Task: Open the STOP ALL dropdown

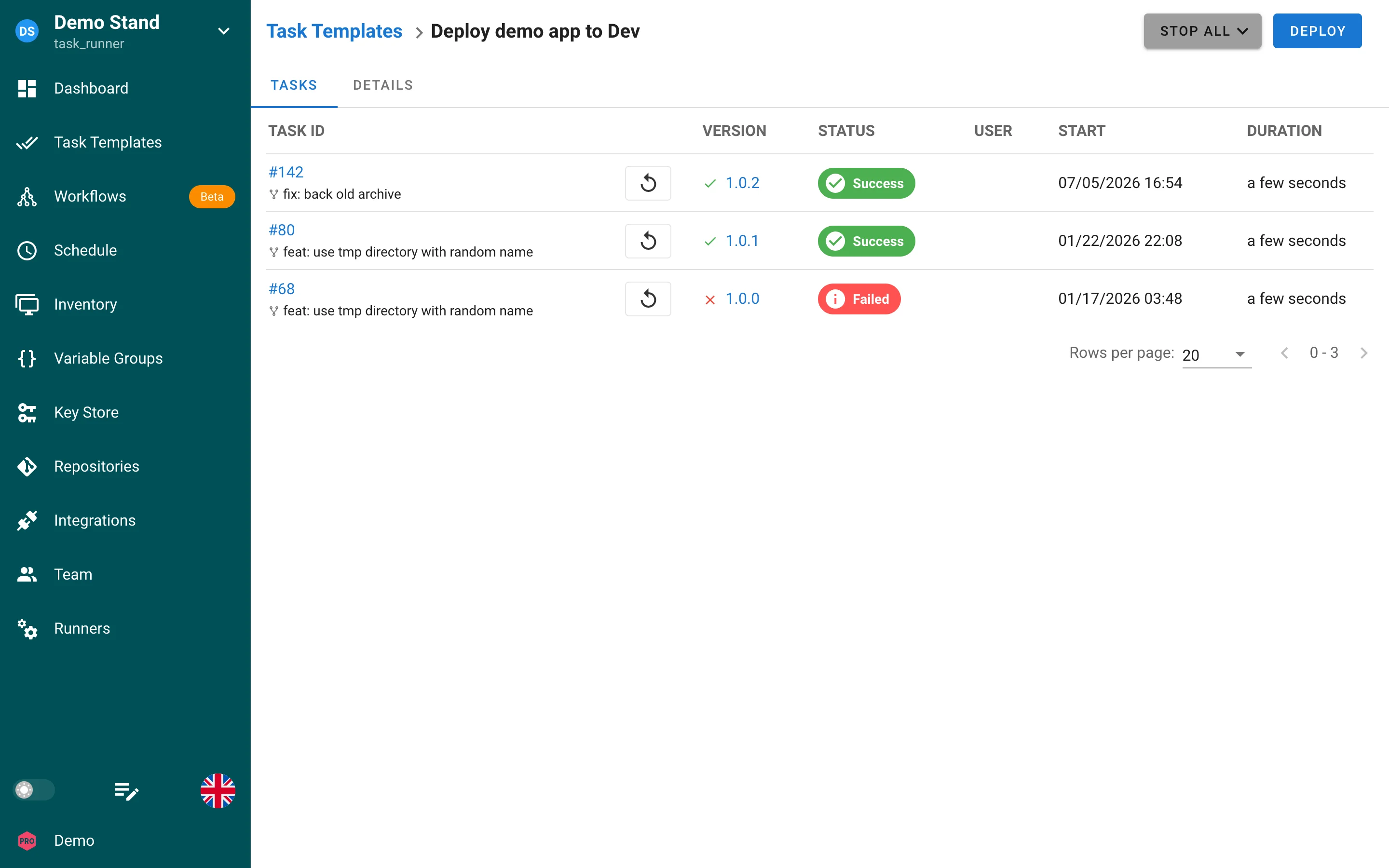Action: 1202,31
